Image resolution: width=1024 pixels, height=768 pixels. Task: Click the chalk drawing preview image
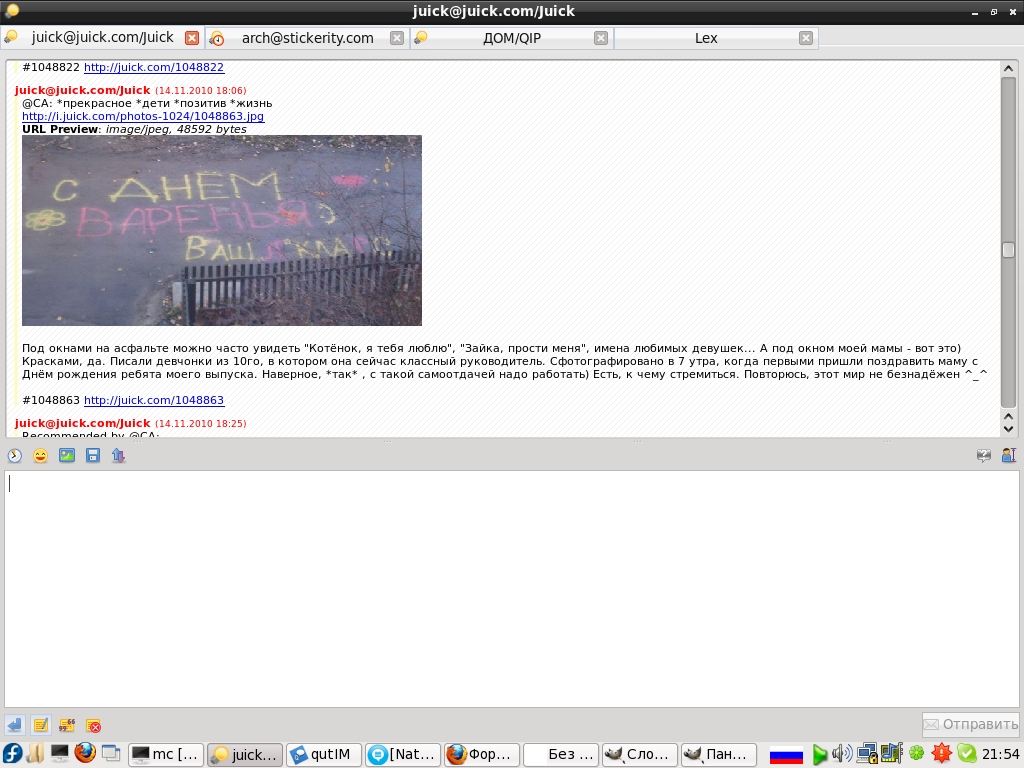(x=222, y=231)
